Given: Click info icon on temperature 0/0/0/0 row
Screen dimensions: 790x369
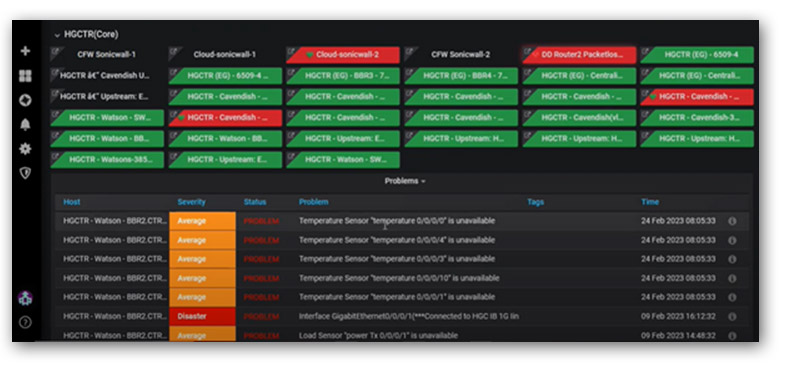Looking at the screenshot, I should (732, 221).
